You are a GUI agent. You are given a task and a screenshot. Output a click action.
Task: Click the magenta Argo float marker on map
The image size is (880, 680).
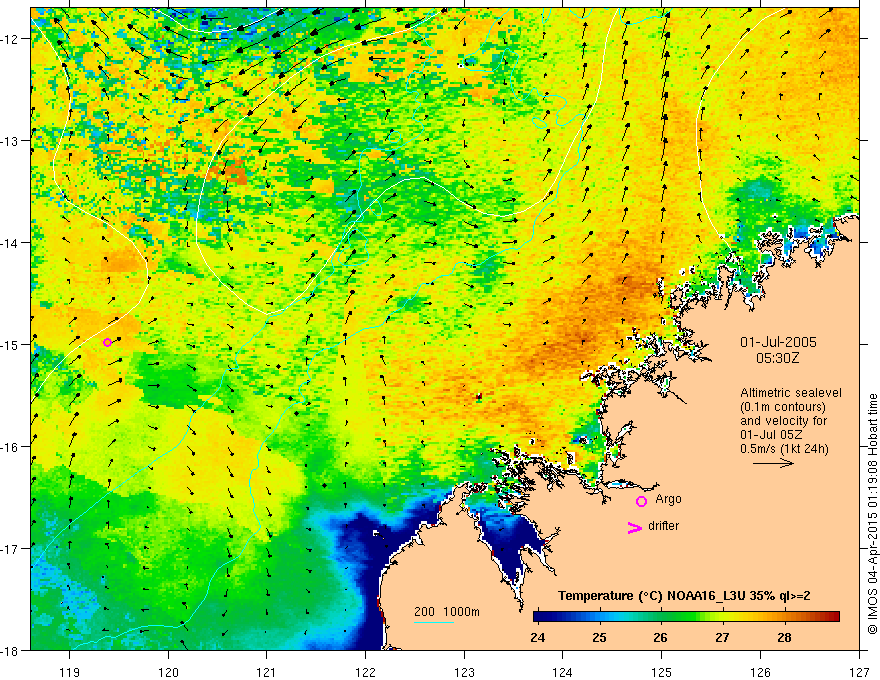107,342
